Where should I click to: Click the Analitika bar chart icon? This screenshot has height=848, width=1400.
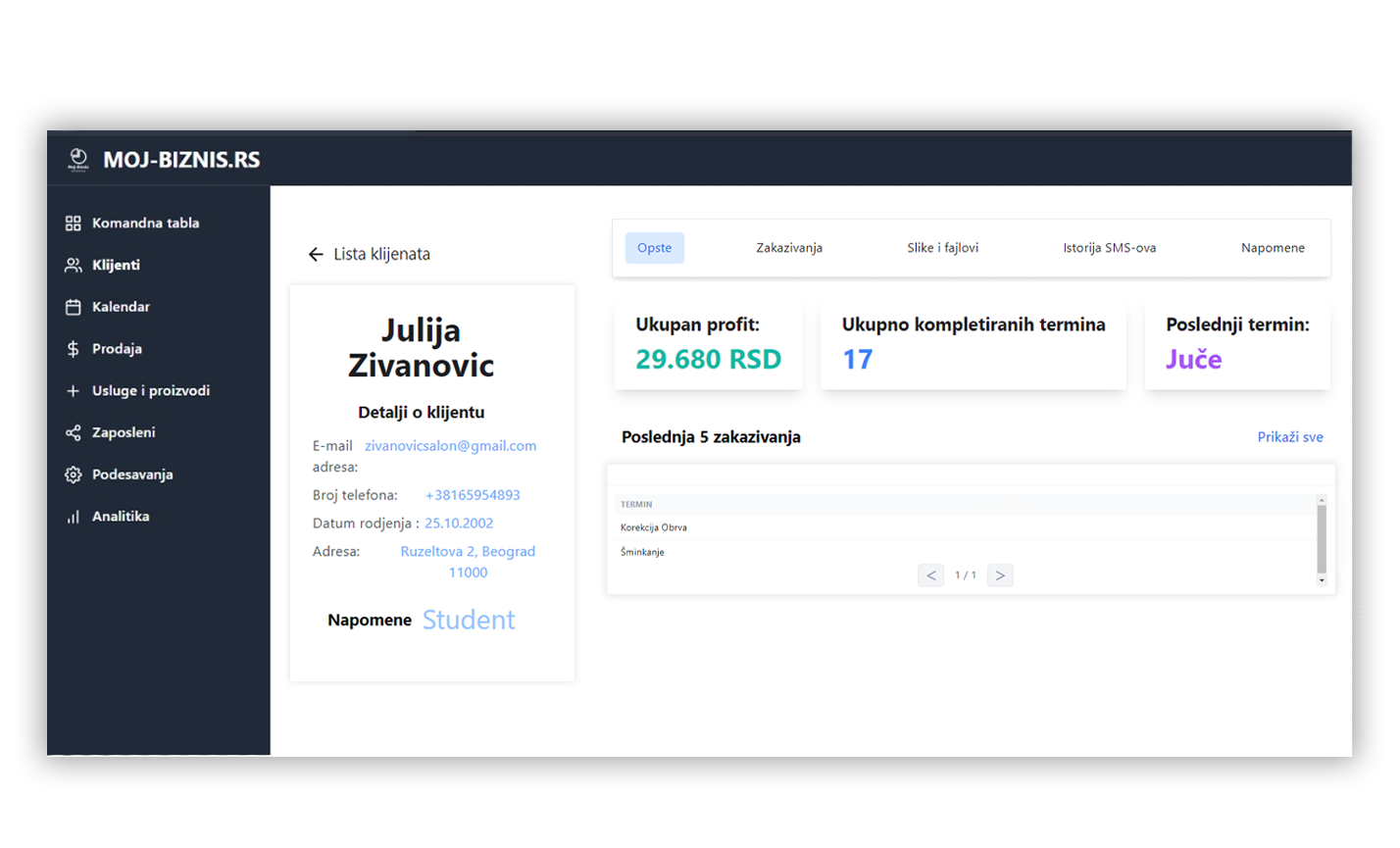click(74, 517)
